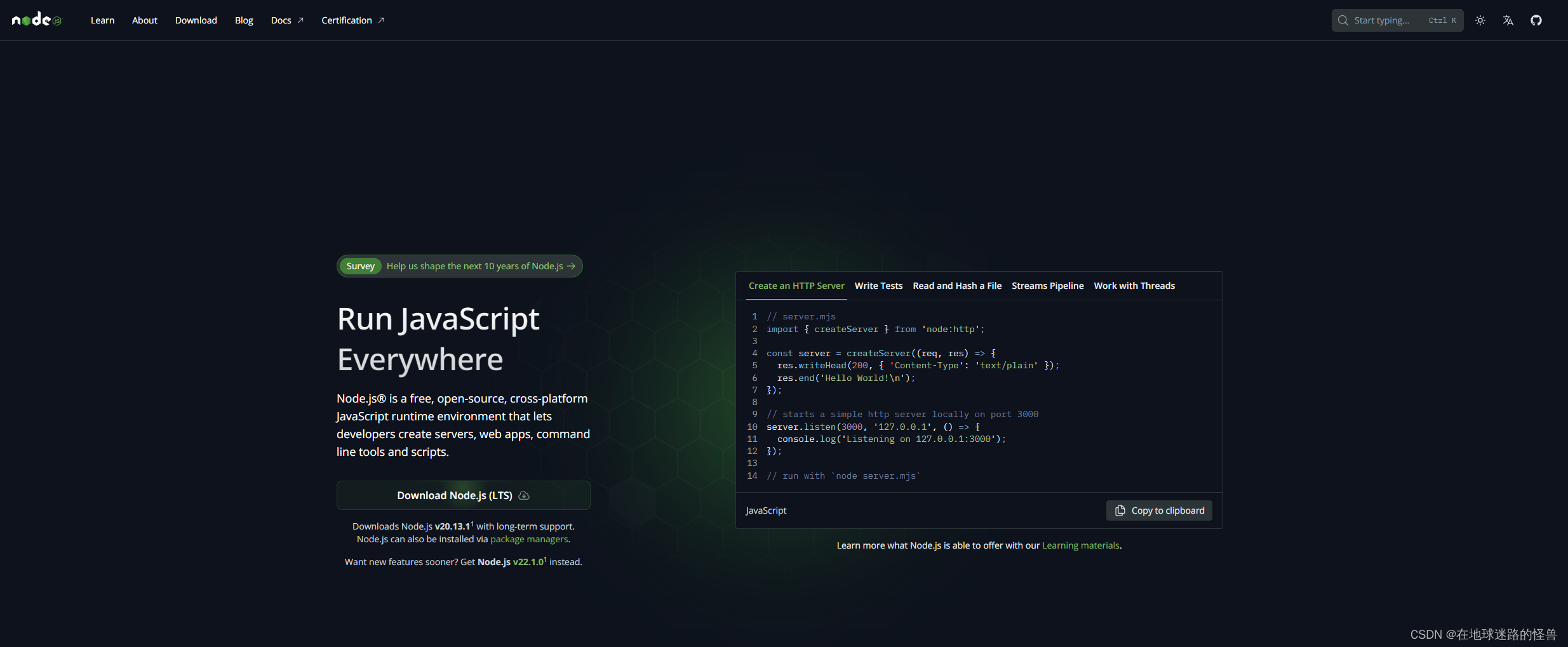Click the copy icon in clipboard button
The height and width of the screenshot is (647, 1568).
[1120, 510]
